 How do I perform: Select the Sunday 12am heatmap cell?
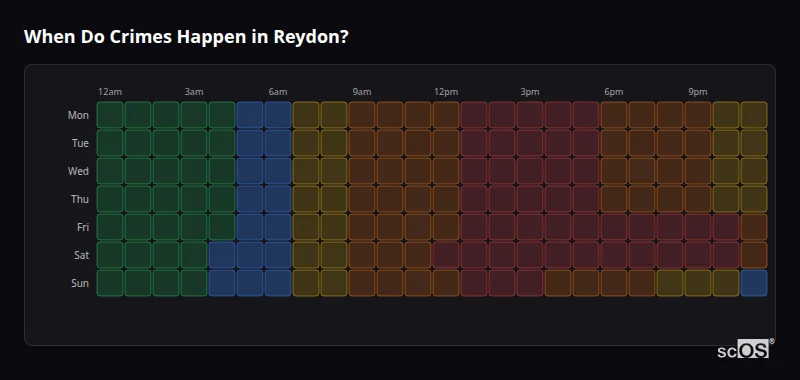[x=110, y=283]
